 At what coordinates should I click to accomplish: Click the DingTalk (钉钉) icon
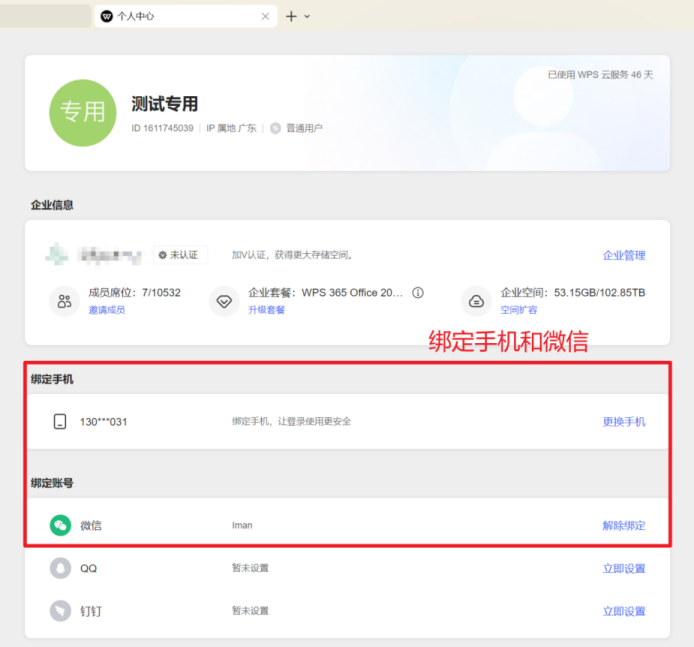[x=61, y=611]
